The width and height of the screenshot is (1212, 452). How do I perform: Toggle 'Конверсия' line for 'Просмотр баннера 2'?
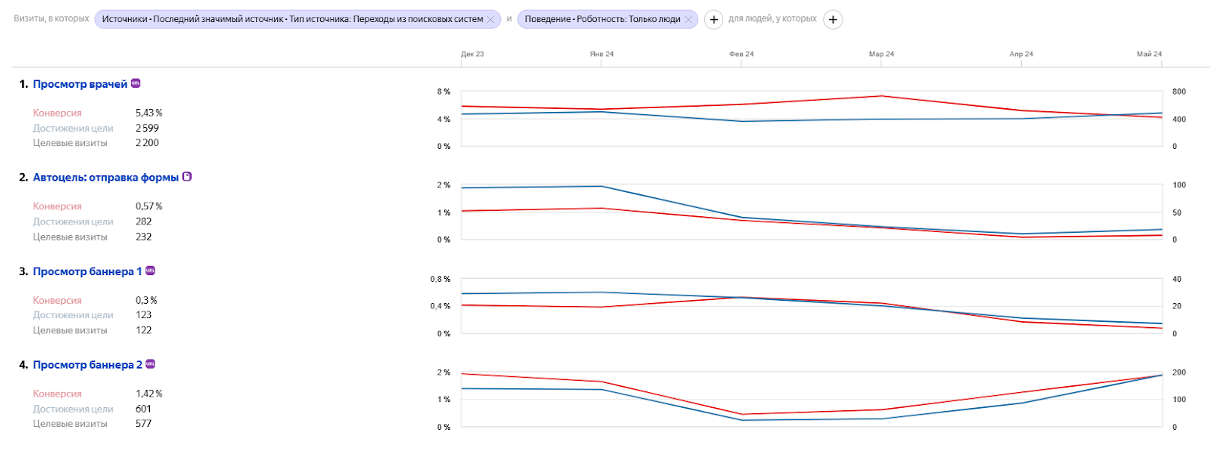click(57, 394)
